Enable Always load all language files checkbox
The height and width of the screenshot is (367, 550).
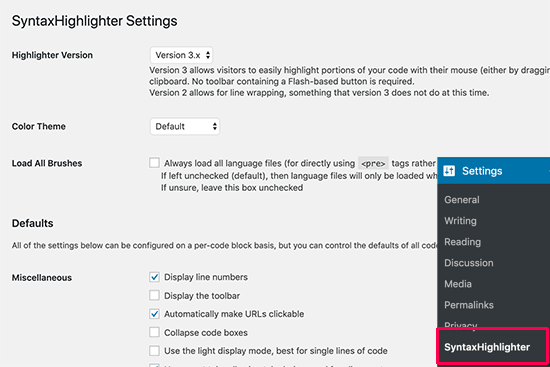pyautogui.click(x=154, y=163)
